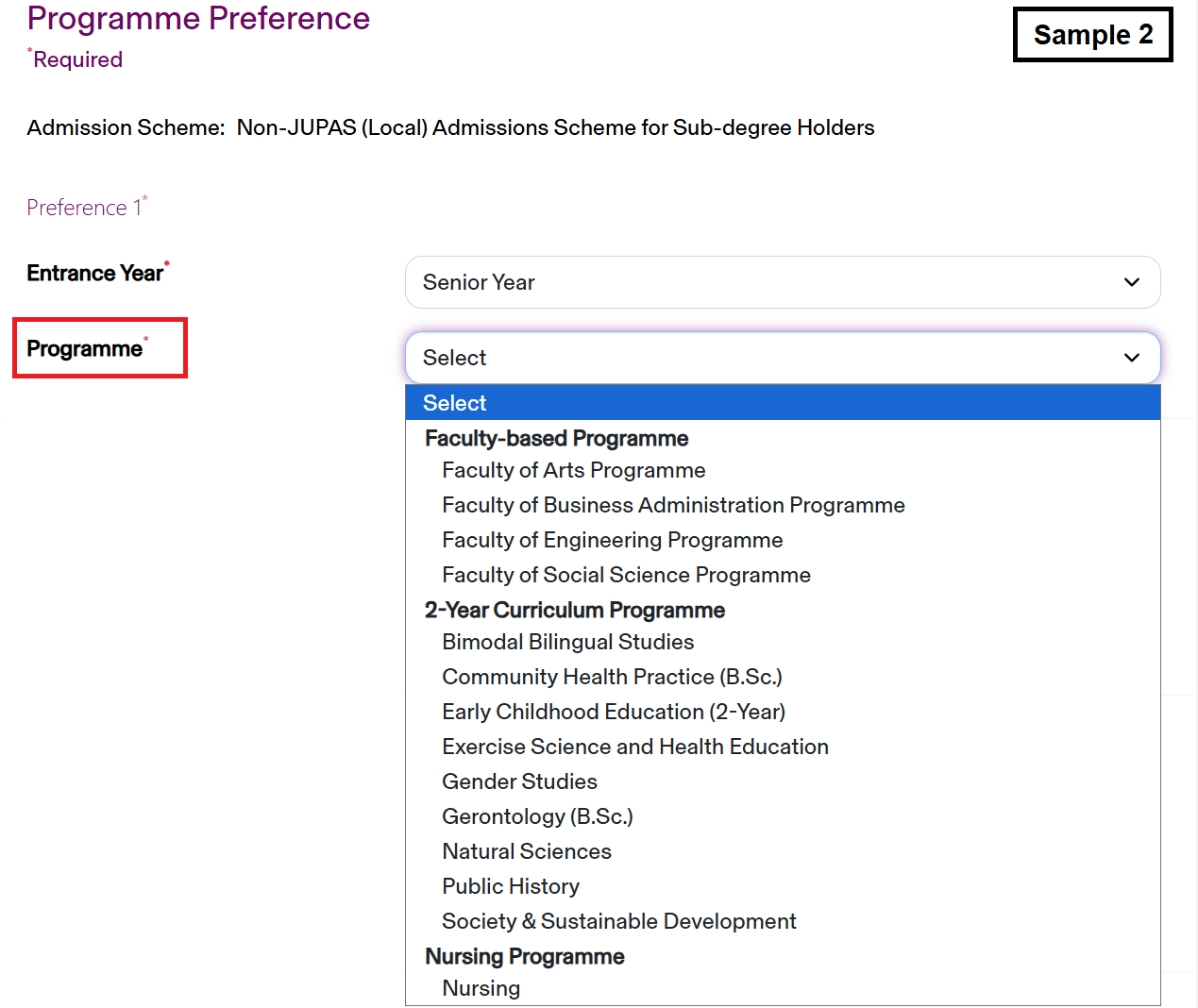Choose Nursing under Nursing Programme

click(x=481, y=988)
